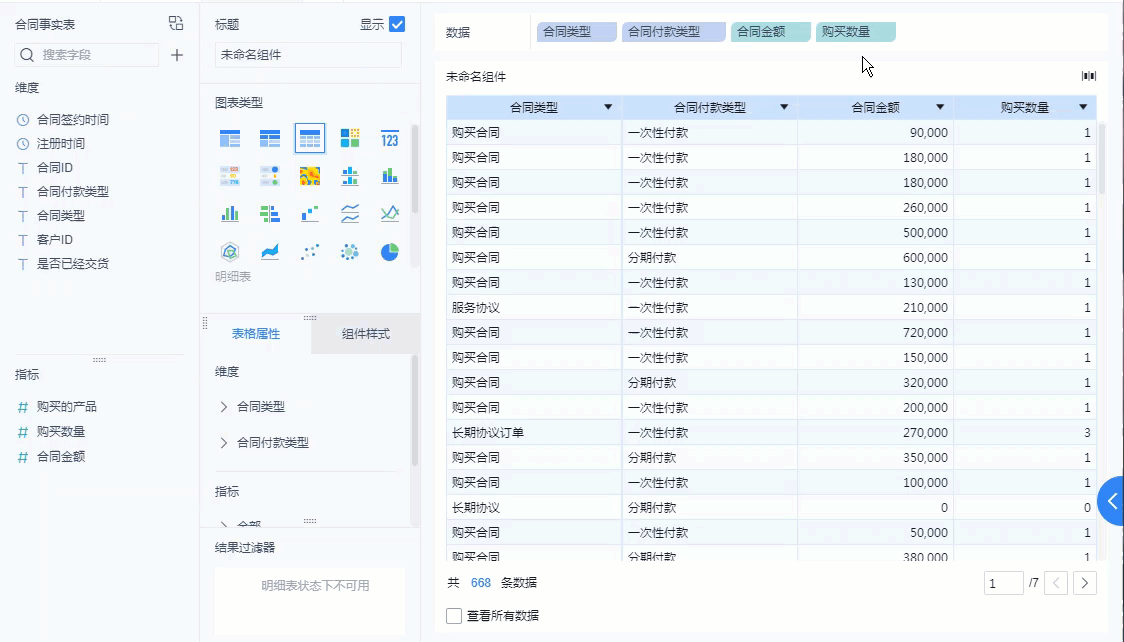Click the 搜索字段 search field

(x=87, y=55)
